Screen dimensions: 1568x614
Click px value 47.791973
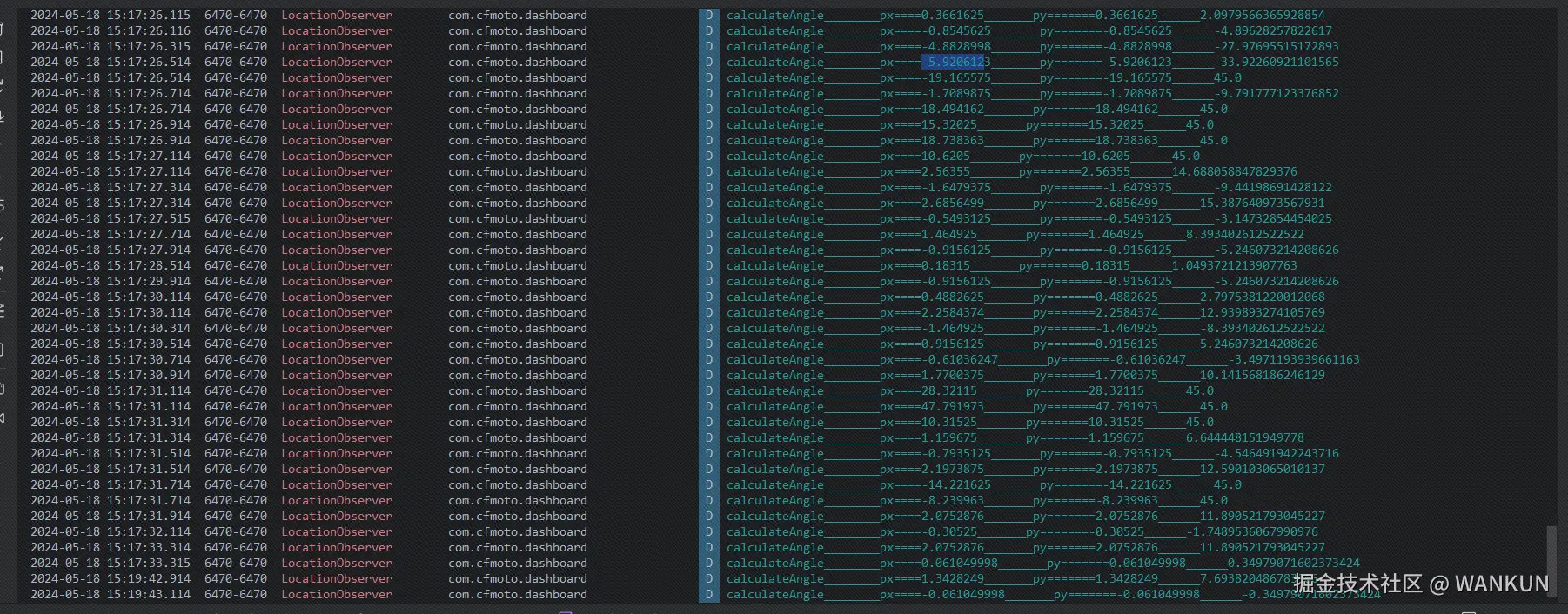953,406
